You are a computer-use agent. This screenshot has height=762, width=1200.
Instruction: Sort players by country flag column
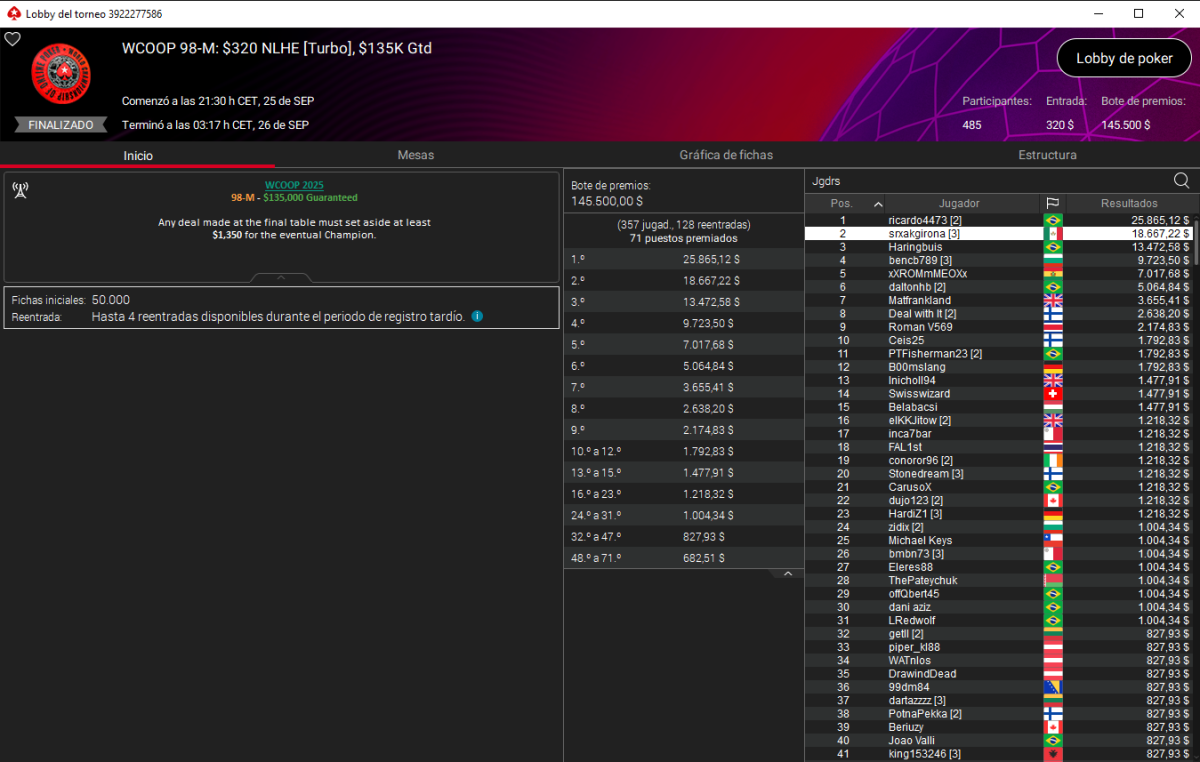[x=1052, y=203]
